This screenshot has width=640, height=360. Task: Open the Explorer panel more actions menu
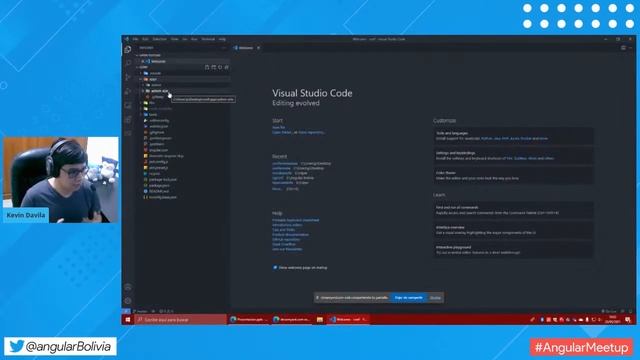point(224,48)
